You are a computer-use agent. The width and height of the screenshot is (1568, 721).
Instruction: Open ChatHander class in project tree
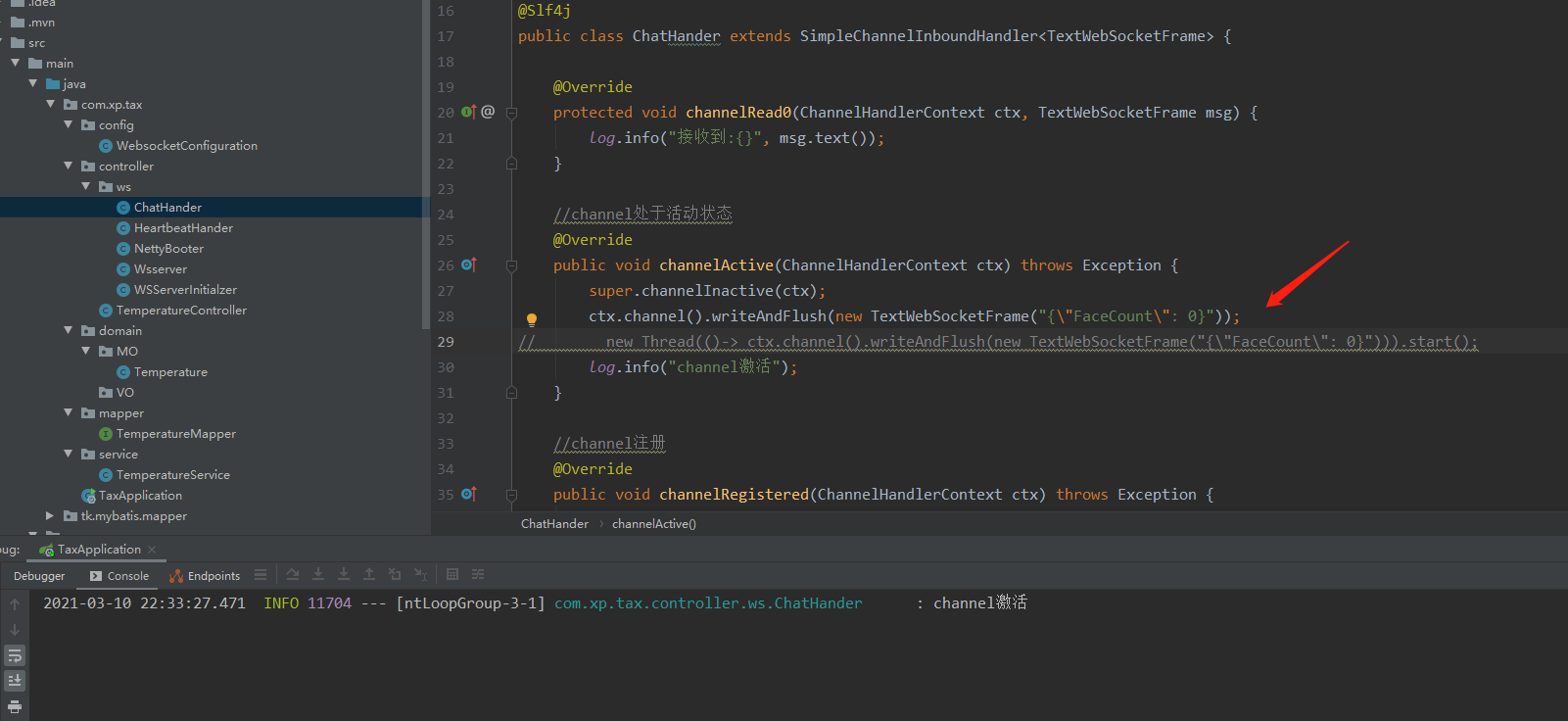click(x=167, y=208)
